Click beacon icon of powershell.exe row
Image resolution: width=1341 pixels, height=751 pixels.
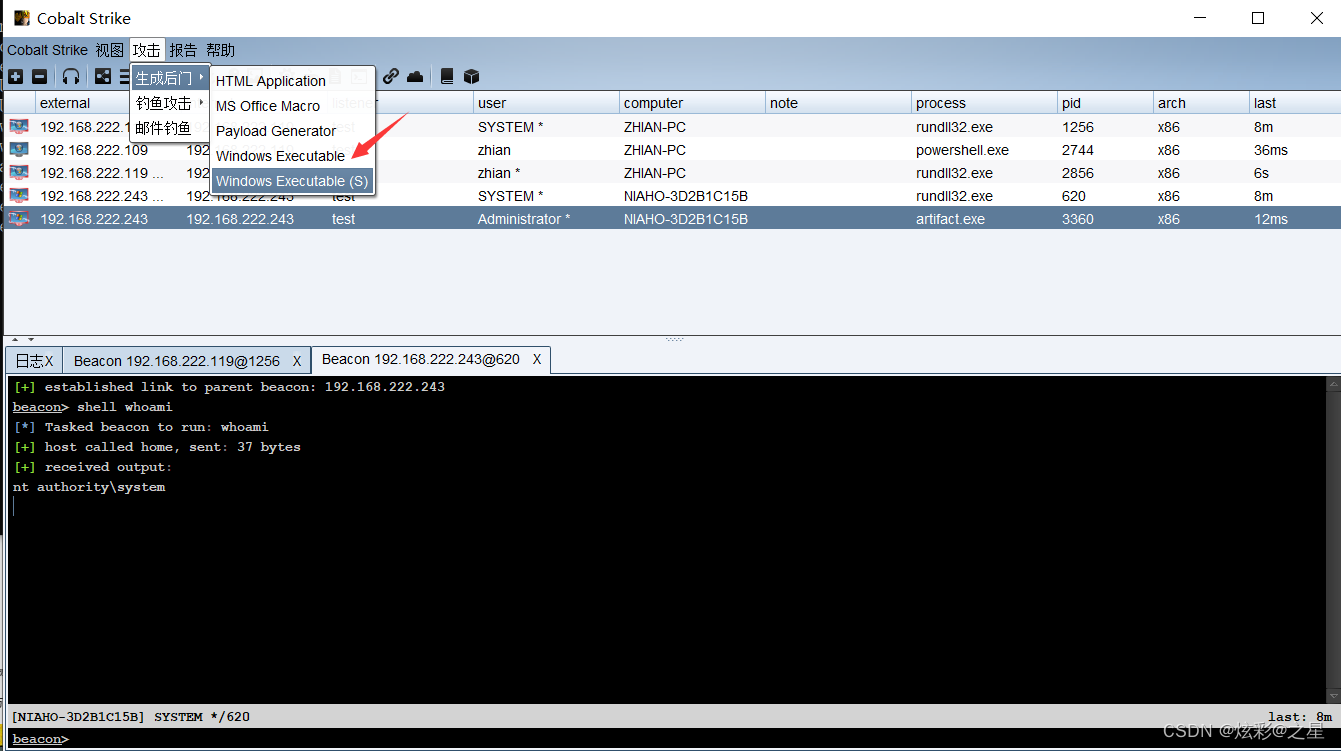click(19, 150)
